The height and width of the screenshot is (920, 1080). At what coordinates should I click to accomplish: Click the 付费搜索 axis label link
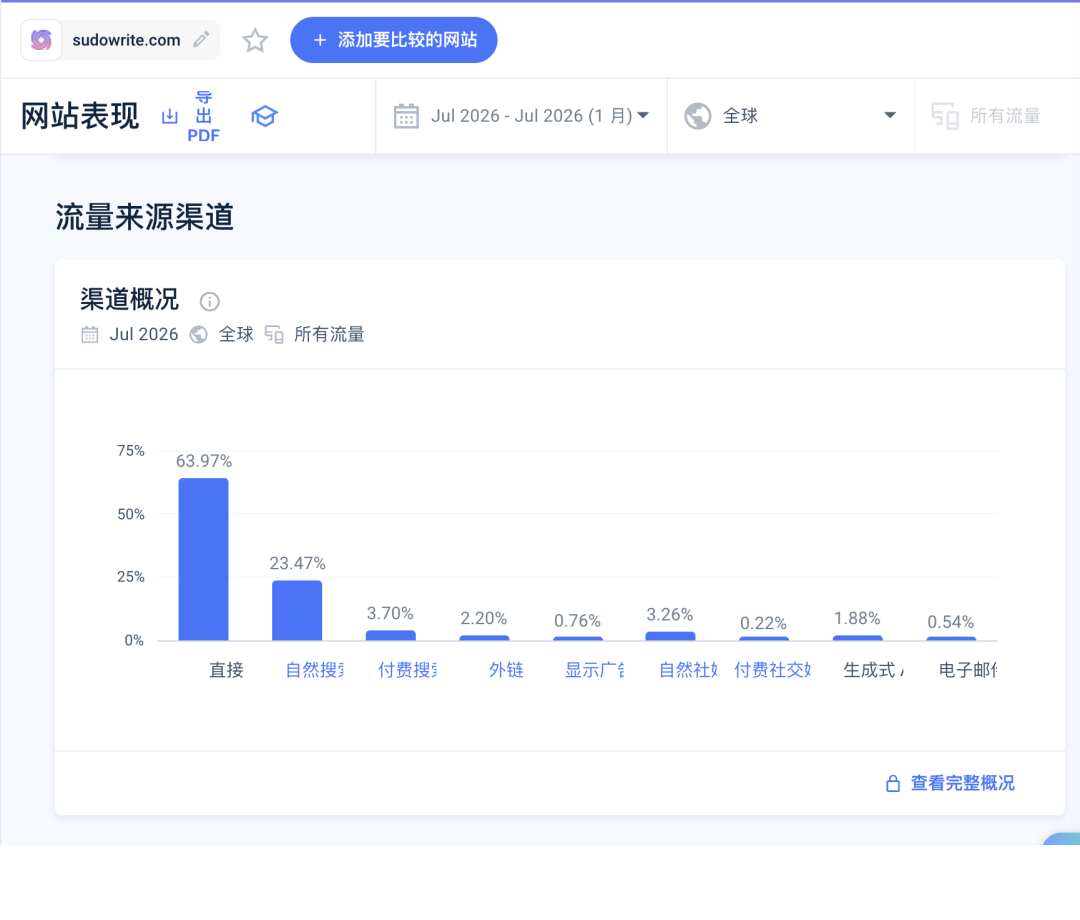[408, 669]
